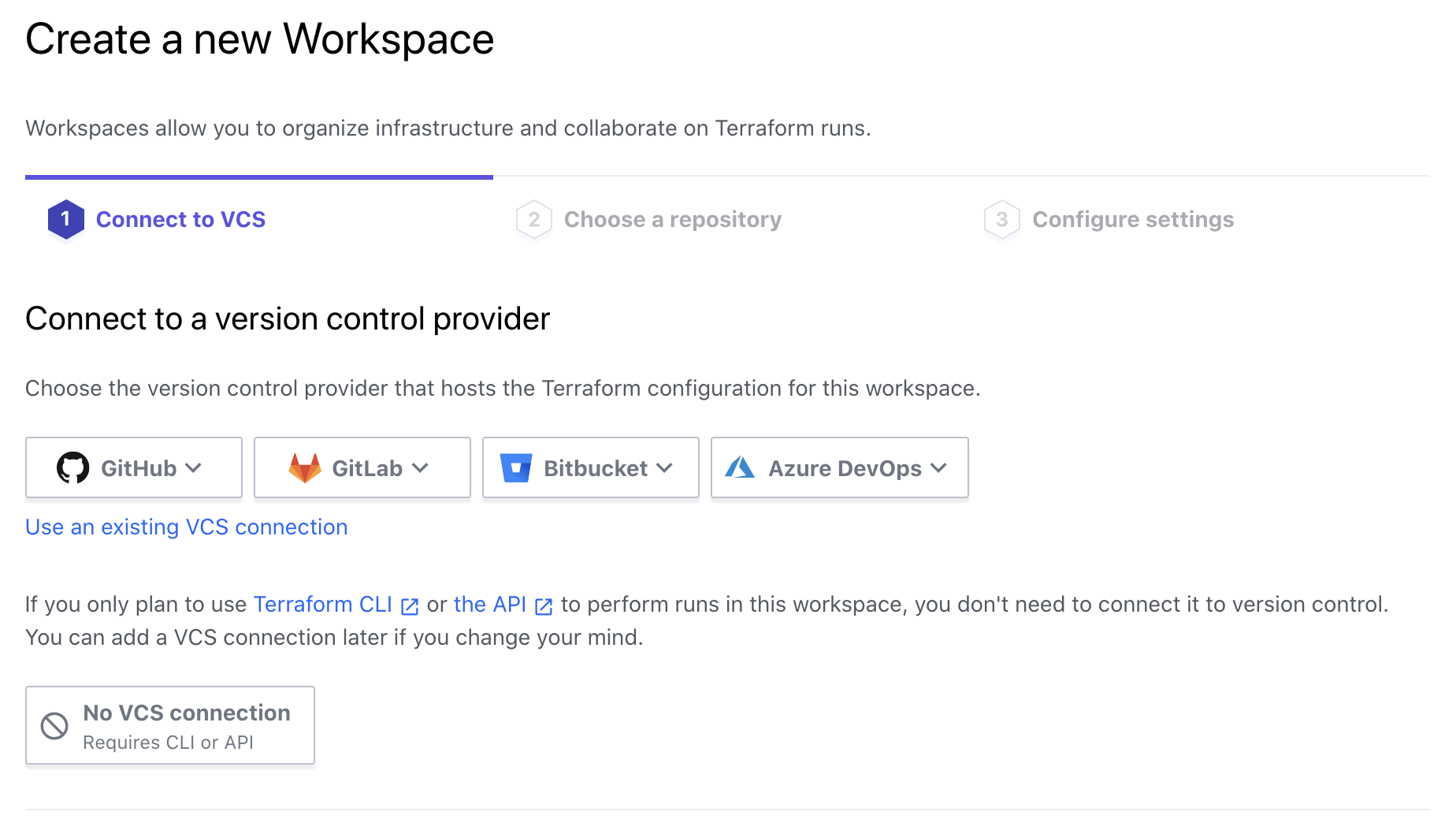Click the Choose the version control provider sentence
Screen dimensions: 1456x834
point(503,388)
